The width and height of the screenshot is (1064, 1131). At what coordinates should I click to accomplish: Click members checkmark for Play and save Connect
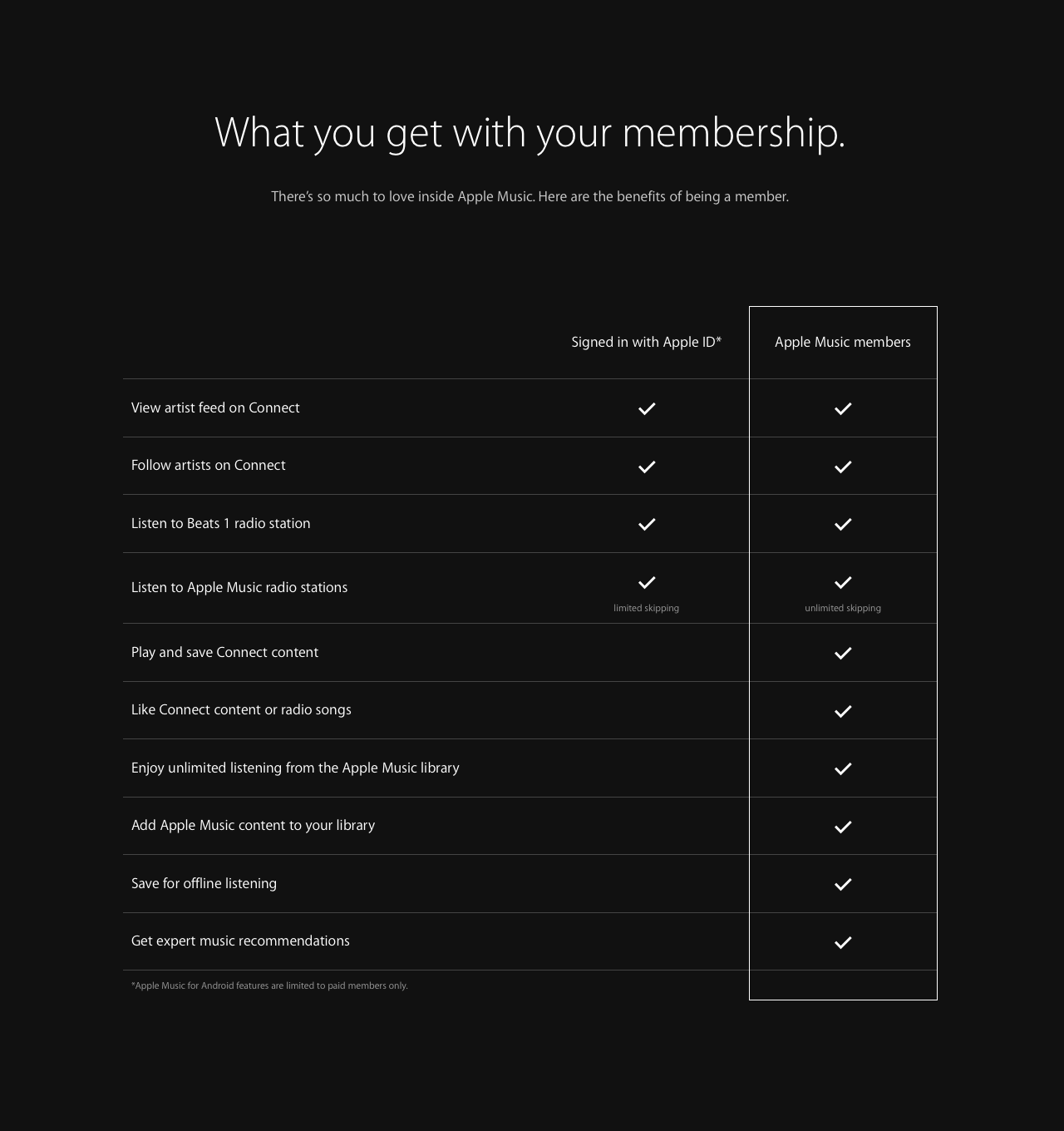click(x=843, y=653)
